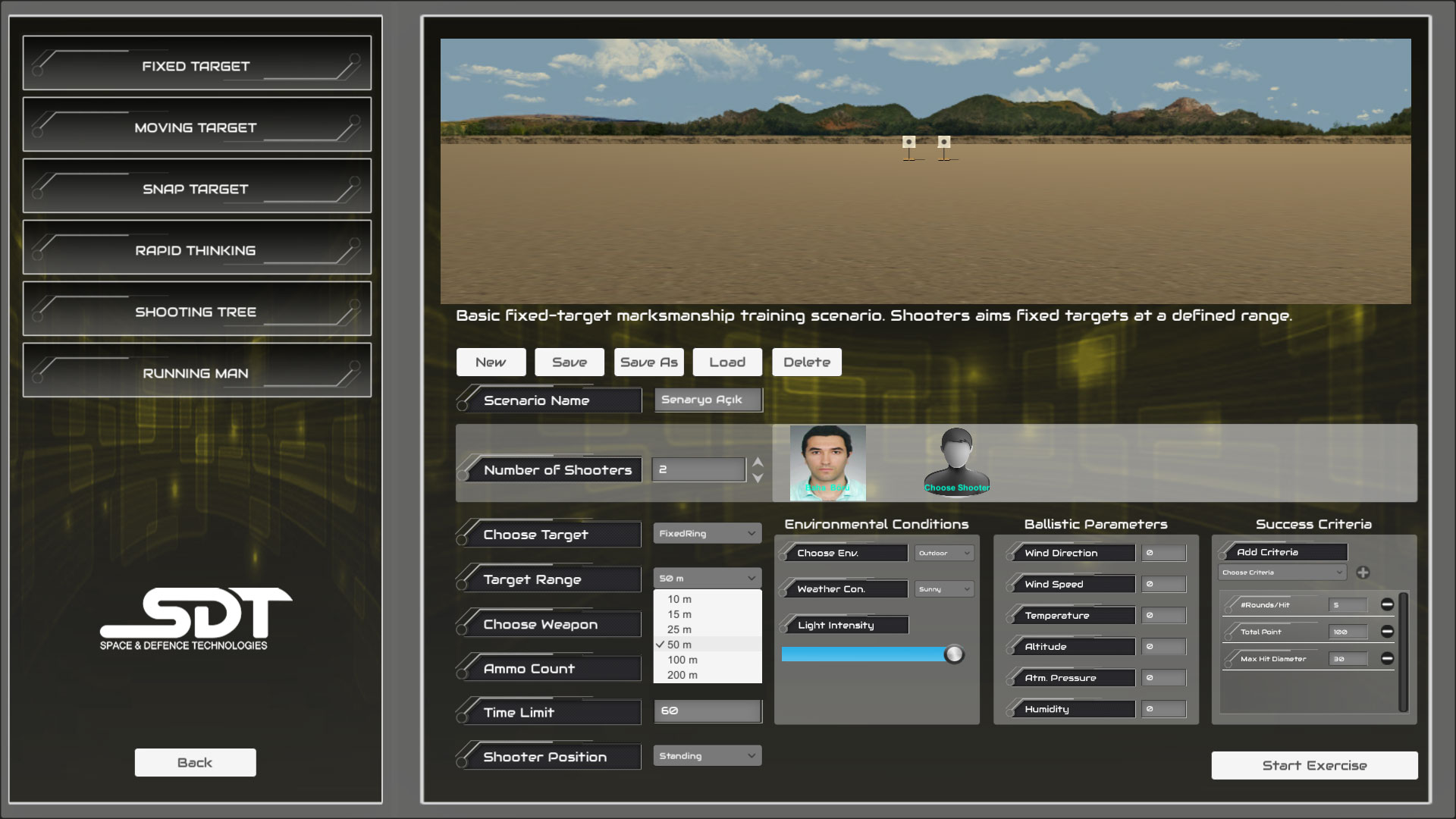1456x819 pixels.
Task: Open the Choose Criteria dropdown
Action: click(1282, 573)
